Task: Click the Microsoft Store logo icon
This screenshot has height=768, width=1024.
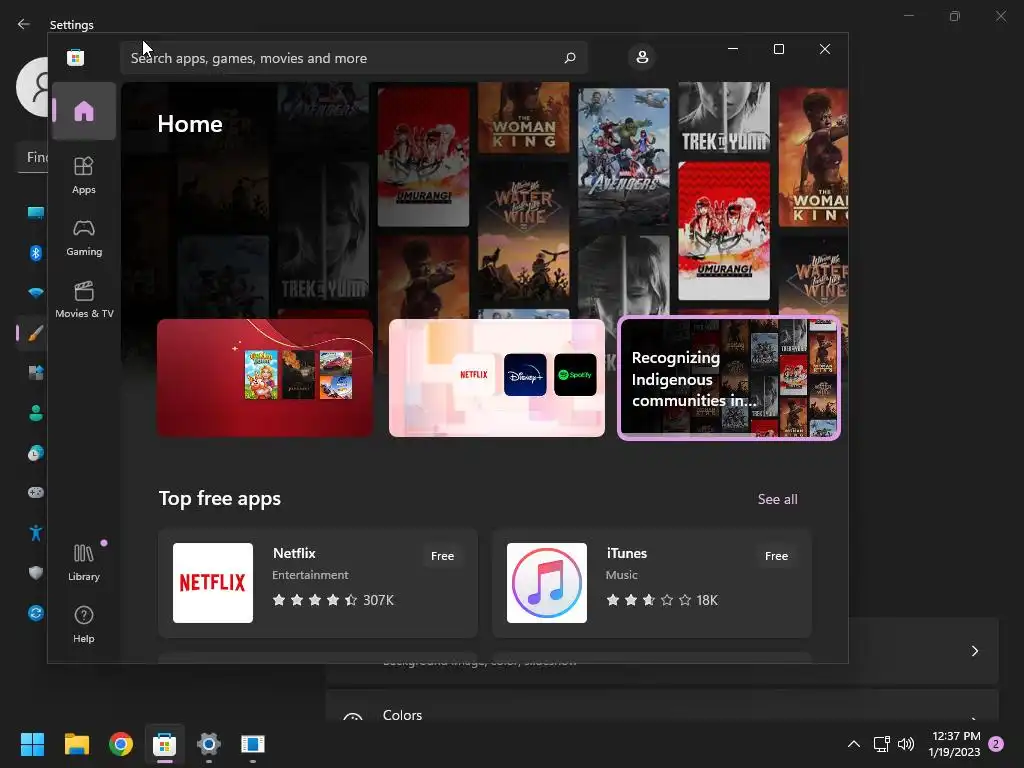Action: click(x=76, y=57)
